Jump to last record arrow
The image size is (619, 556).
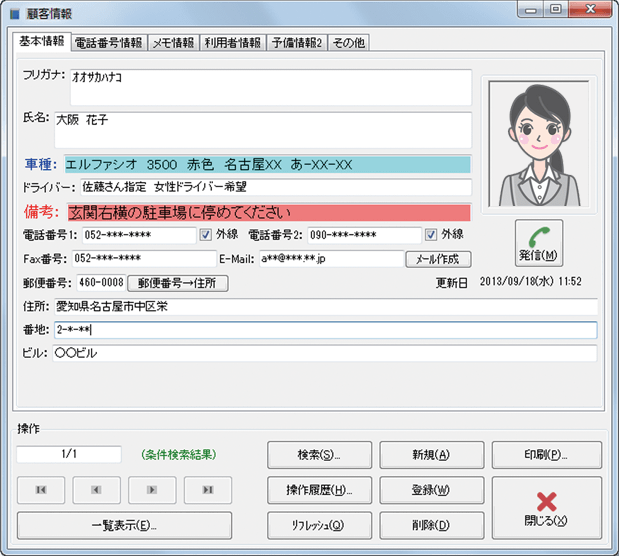[207, 490]
